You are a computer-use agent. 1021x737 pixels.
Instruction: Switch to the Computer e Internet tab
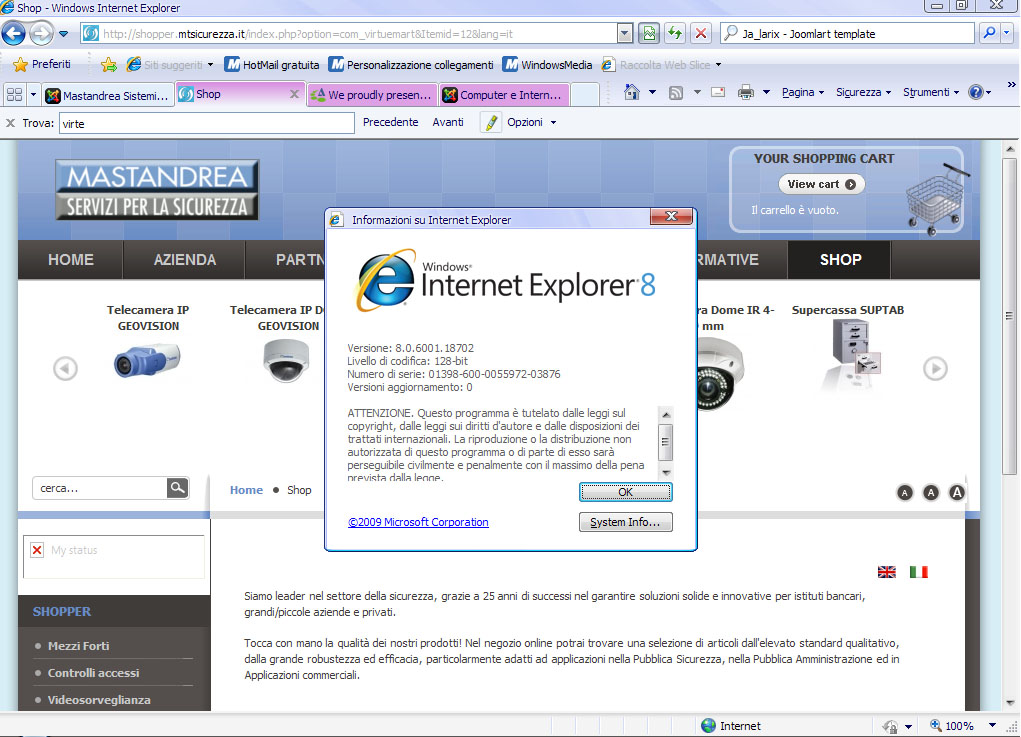pyautogui.click(x=504, y=95)
